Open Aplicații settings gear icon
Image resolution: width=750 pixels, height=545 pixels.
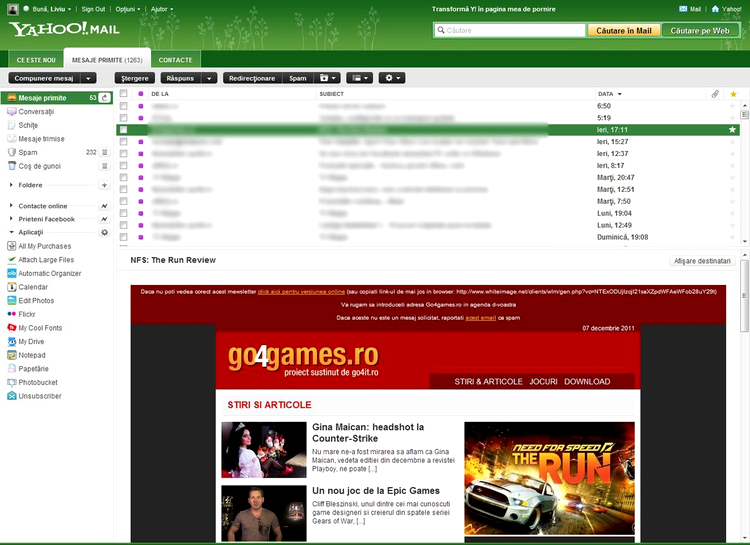104,233
